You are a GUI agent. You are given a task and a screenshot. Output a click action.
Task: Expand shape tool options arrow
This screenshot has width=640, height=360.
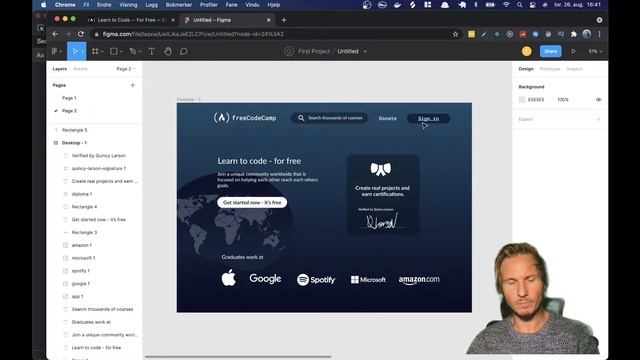[121, 52]
